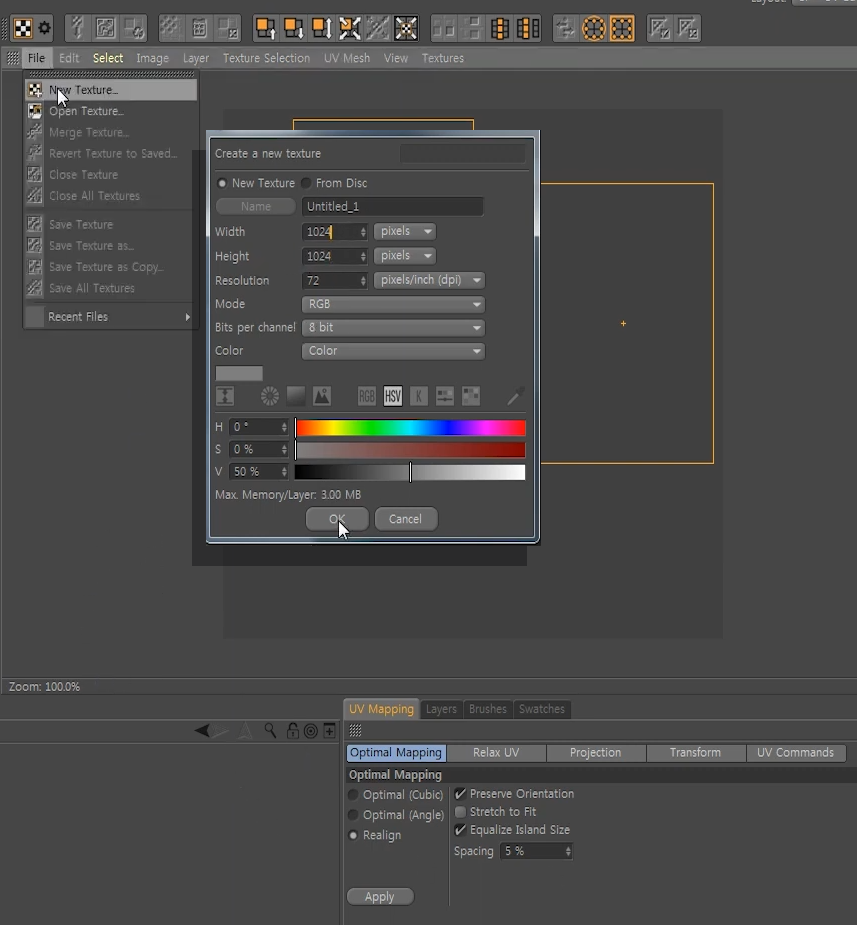Click the plus-box icon in the lower-left toolbar
The width and height of the screenshot is (857, 925).
coord(330,731)
